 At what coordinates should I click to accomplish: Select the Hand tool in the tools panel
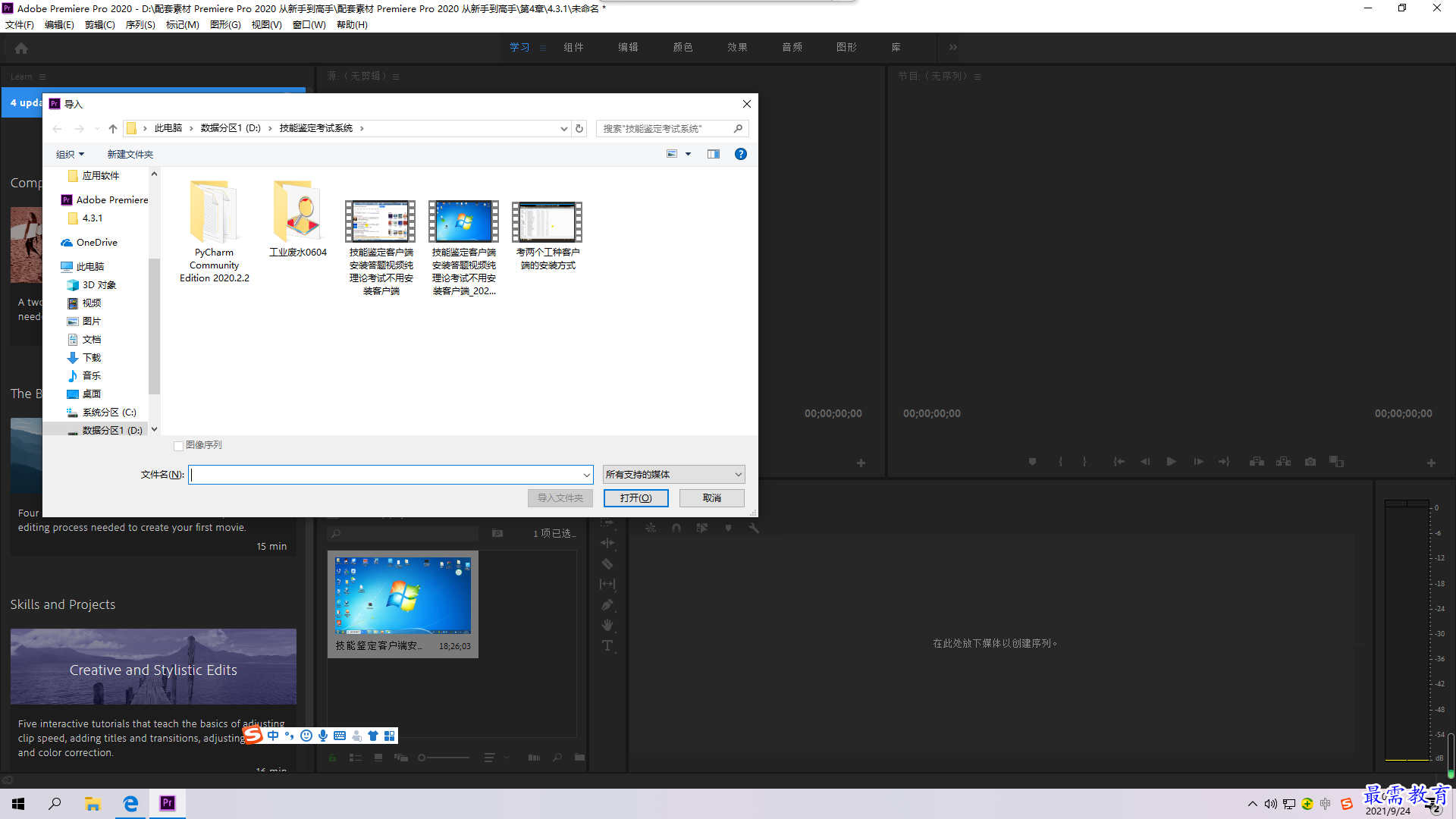pos(607,625)
